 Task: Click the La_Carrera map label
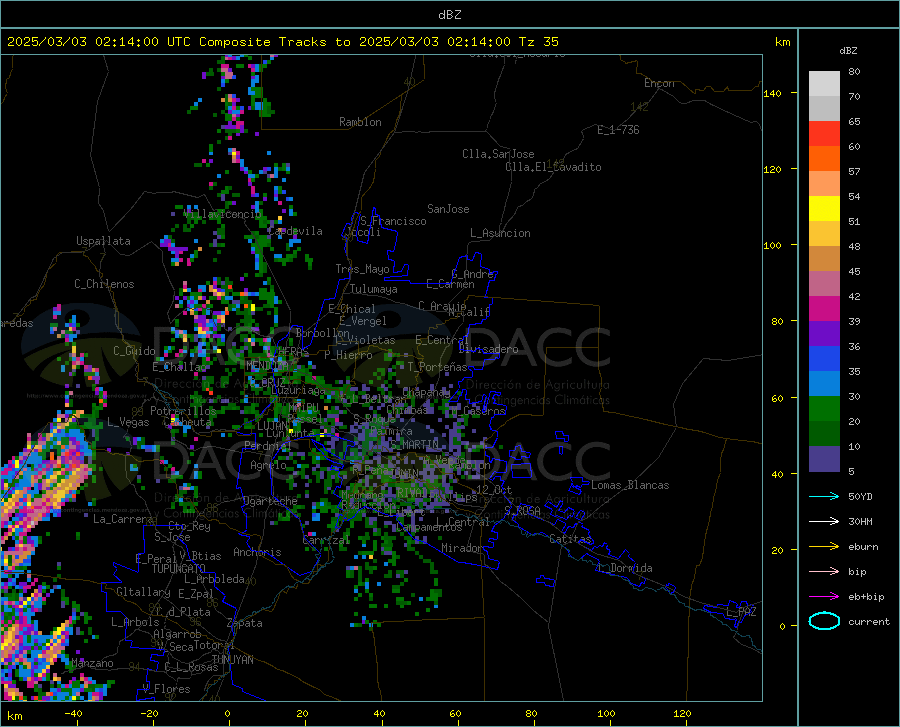123,519
